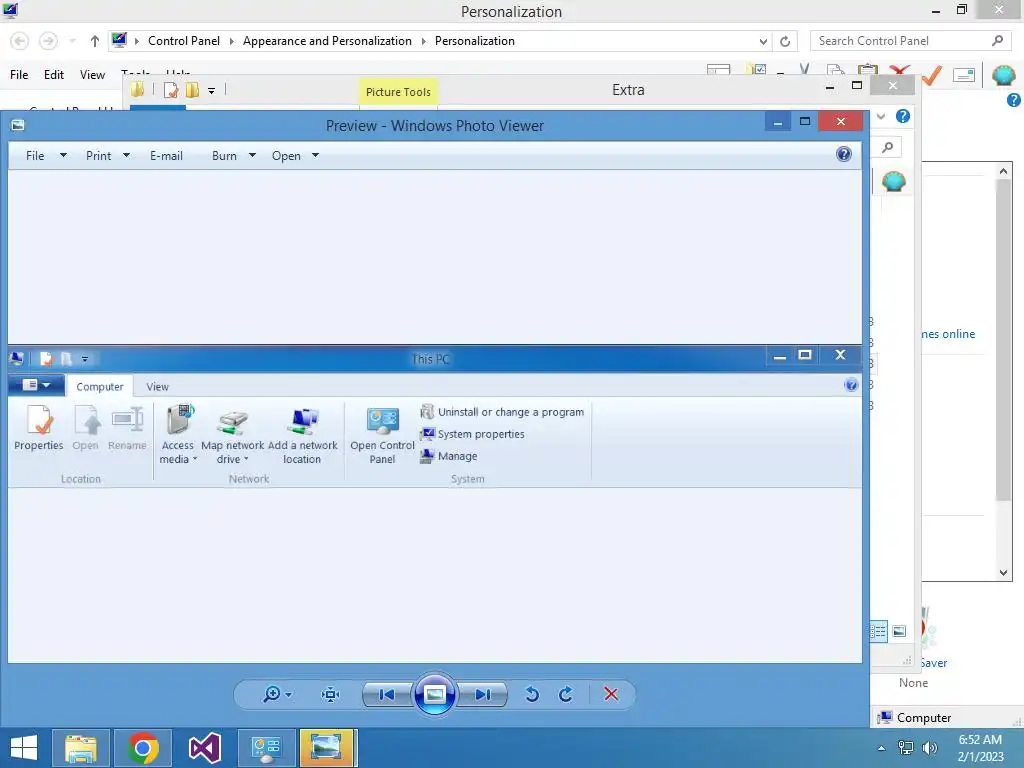The height and width of the screenshot is (768, 1024).
Task: Rotate the photo clockwise
Action: [566, 694]
